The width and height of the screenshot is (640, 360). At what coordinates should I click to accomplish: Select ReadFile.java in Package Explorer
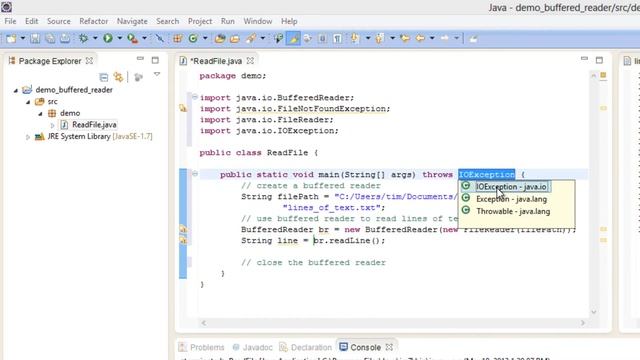coord(94,124)
